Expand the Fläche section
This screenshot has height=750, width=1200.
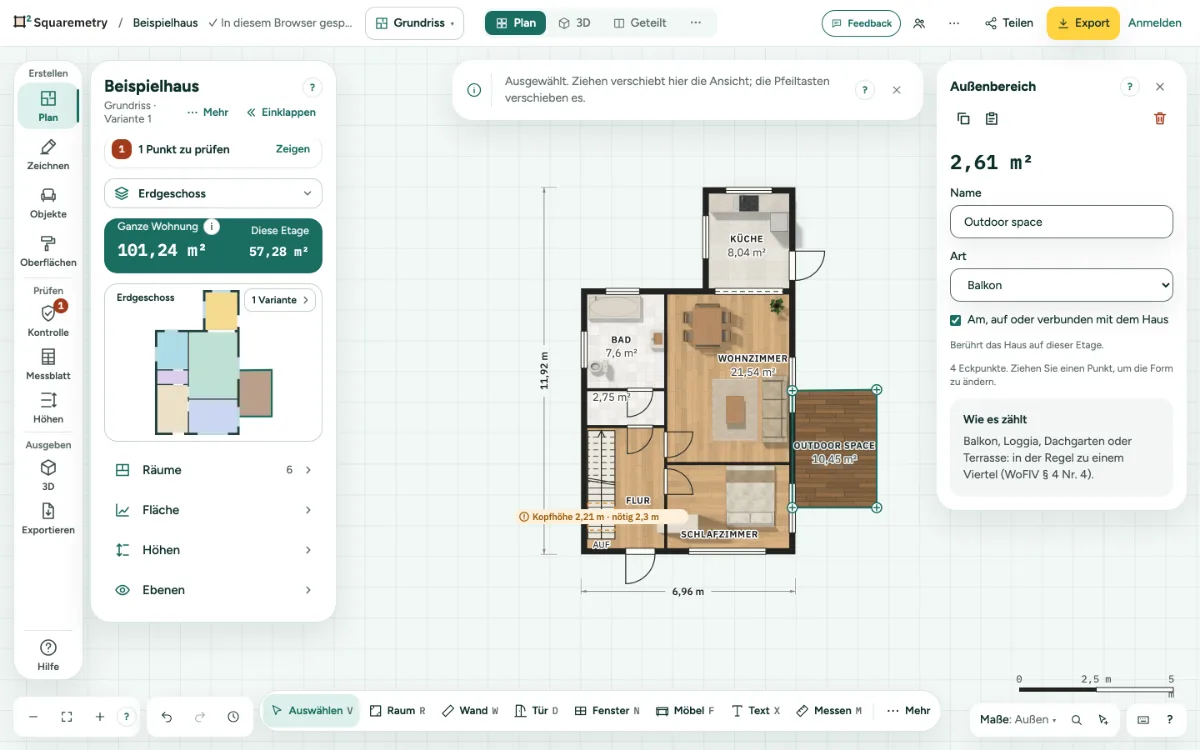click(213, 510)
